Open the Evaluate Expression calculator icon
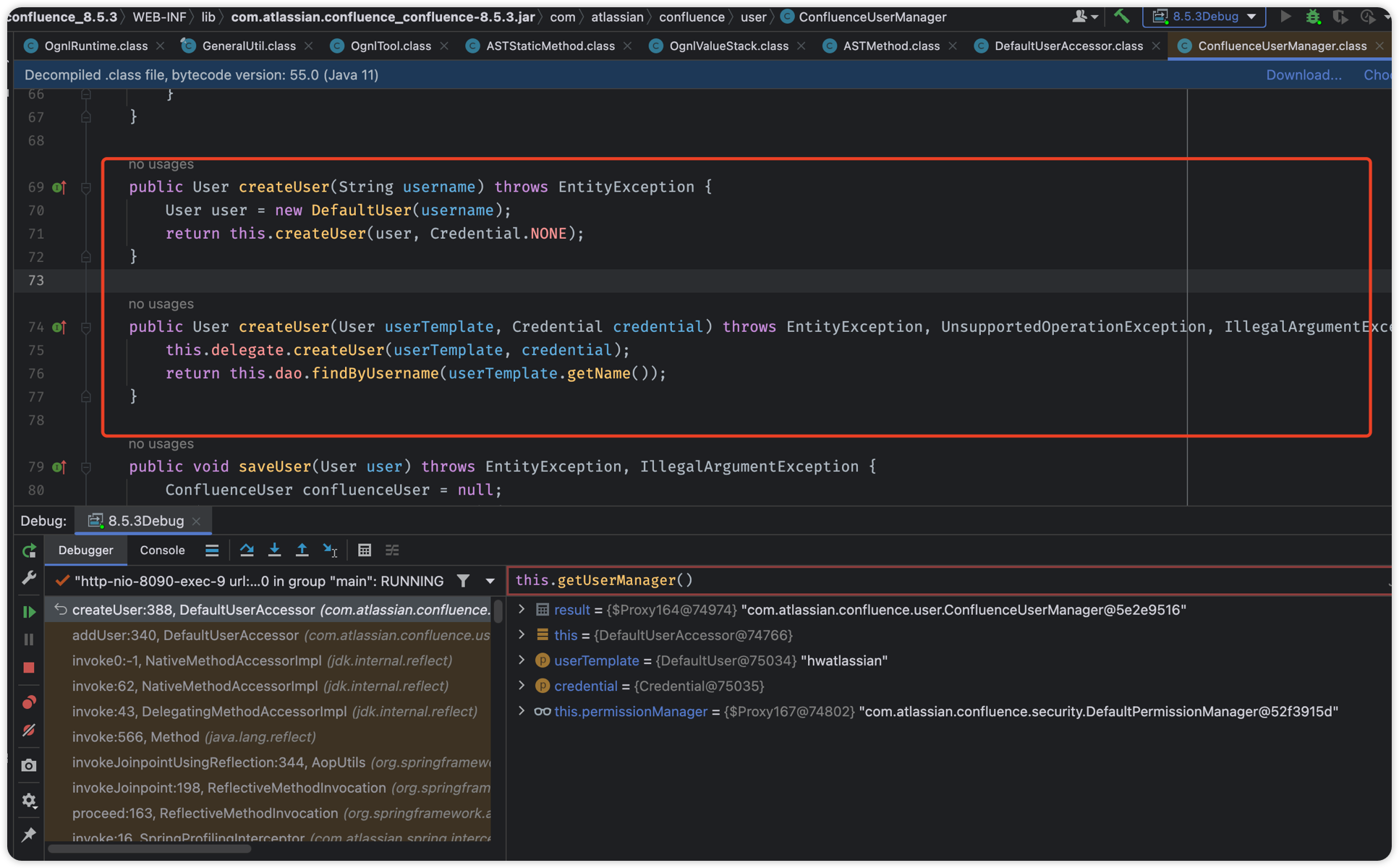This screenshot has height=868, width=1399. pyautogui.click(x=365, y=550)
